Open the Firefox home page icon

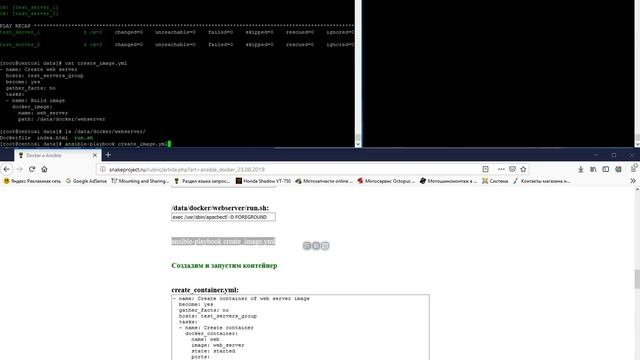pos(44,169)
